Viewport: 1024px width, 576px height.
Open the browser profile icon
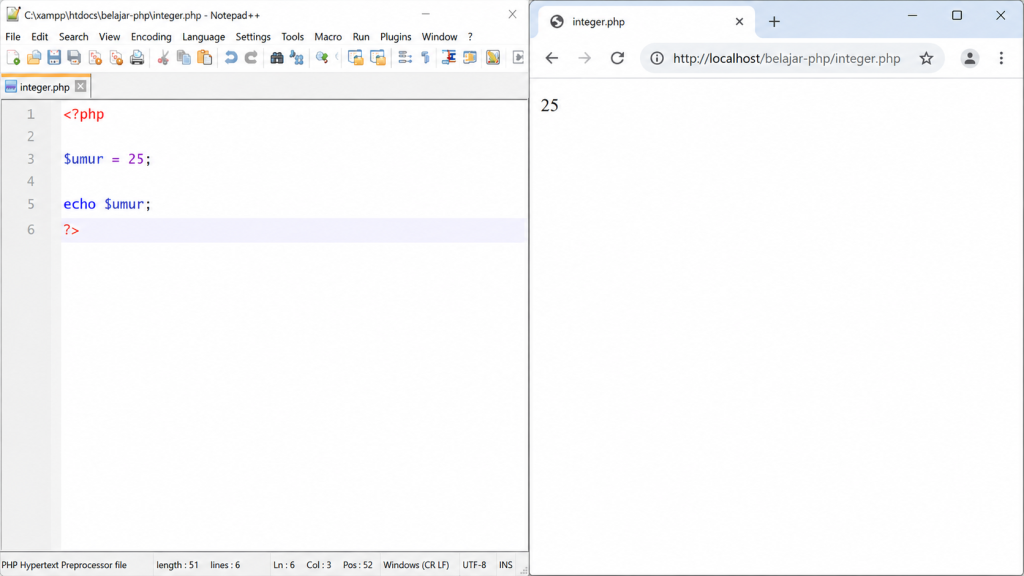(x=970, y=58)
